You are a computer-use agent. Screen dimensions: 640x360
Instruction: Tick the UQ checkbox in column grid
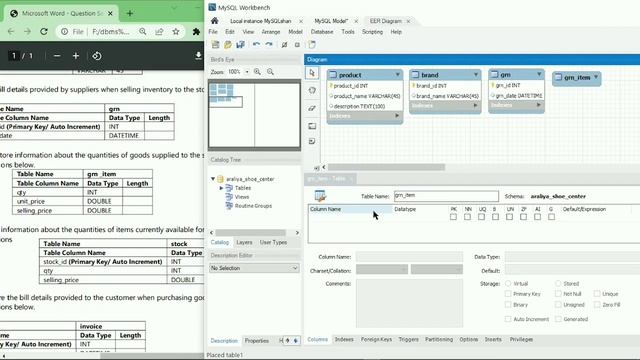pyautogui.click(x=481, y=217)
